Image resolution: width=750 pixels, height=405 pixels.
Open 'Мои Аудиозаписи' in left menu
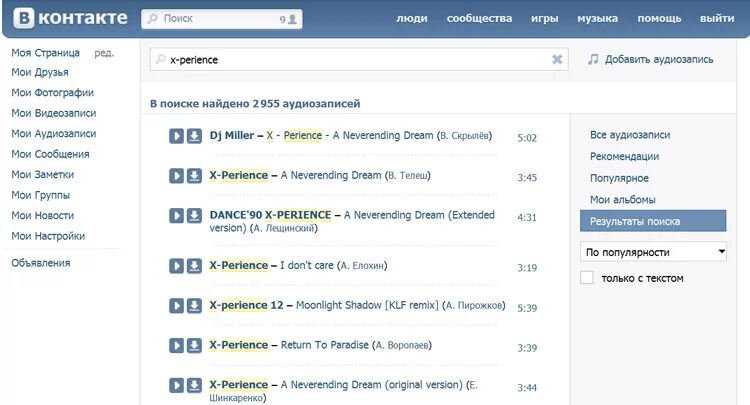click(54, 134)
